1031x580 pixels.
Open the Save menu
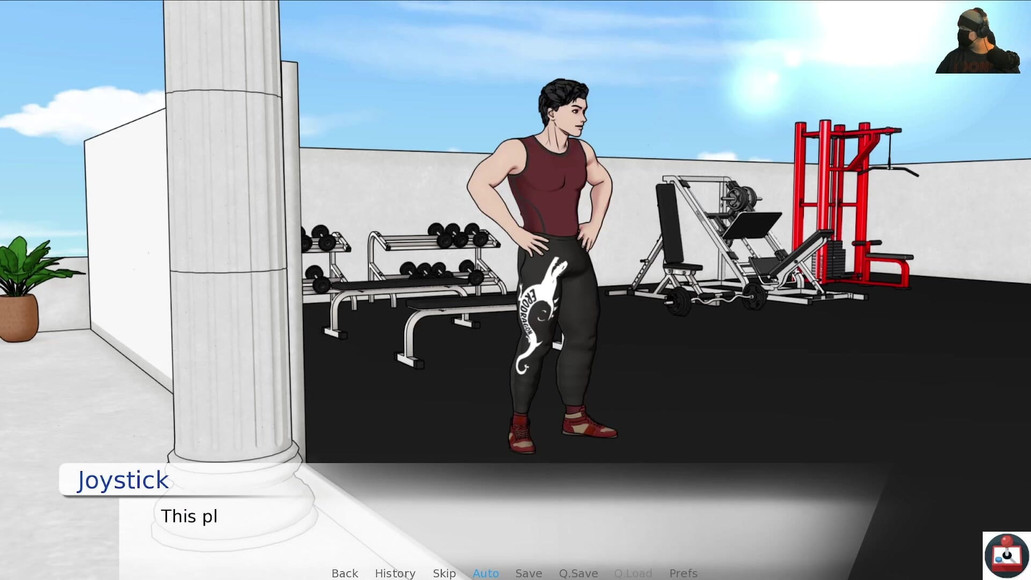point(528,573)
